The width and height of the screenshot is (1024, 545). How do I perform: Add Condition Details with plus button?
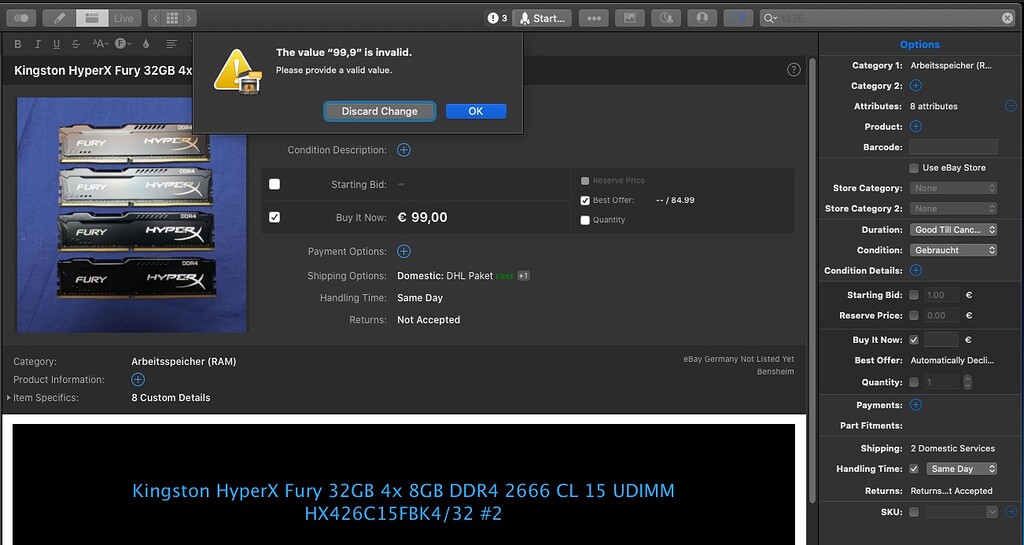(x=916, y=270)
